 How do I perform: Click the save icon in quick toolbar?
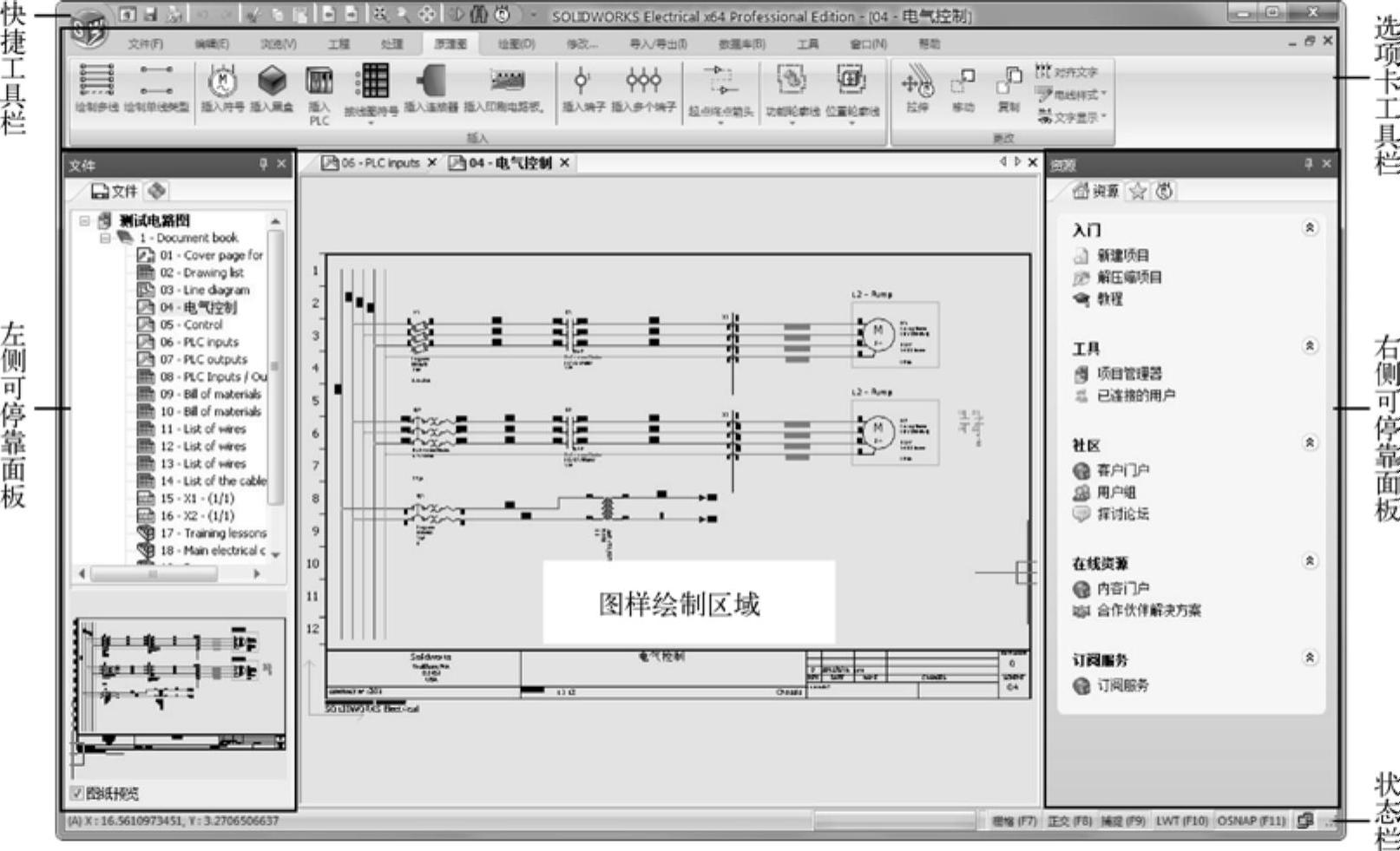pyautogui.click(x=150, y=15)
